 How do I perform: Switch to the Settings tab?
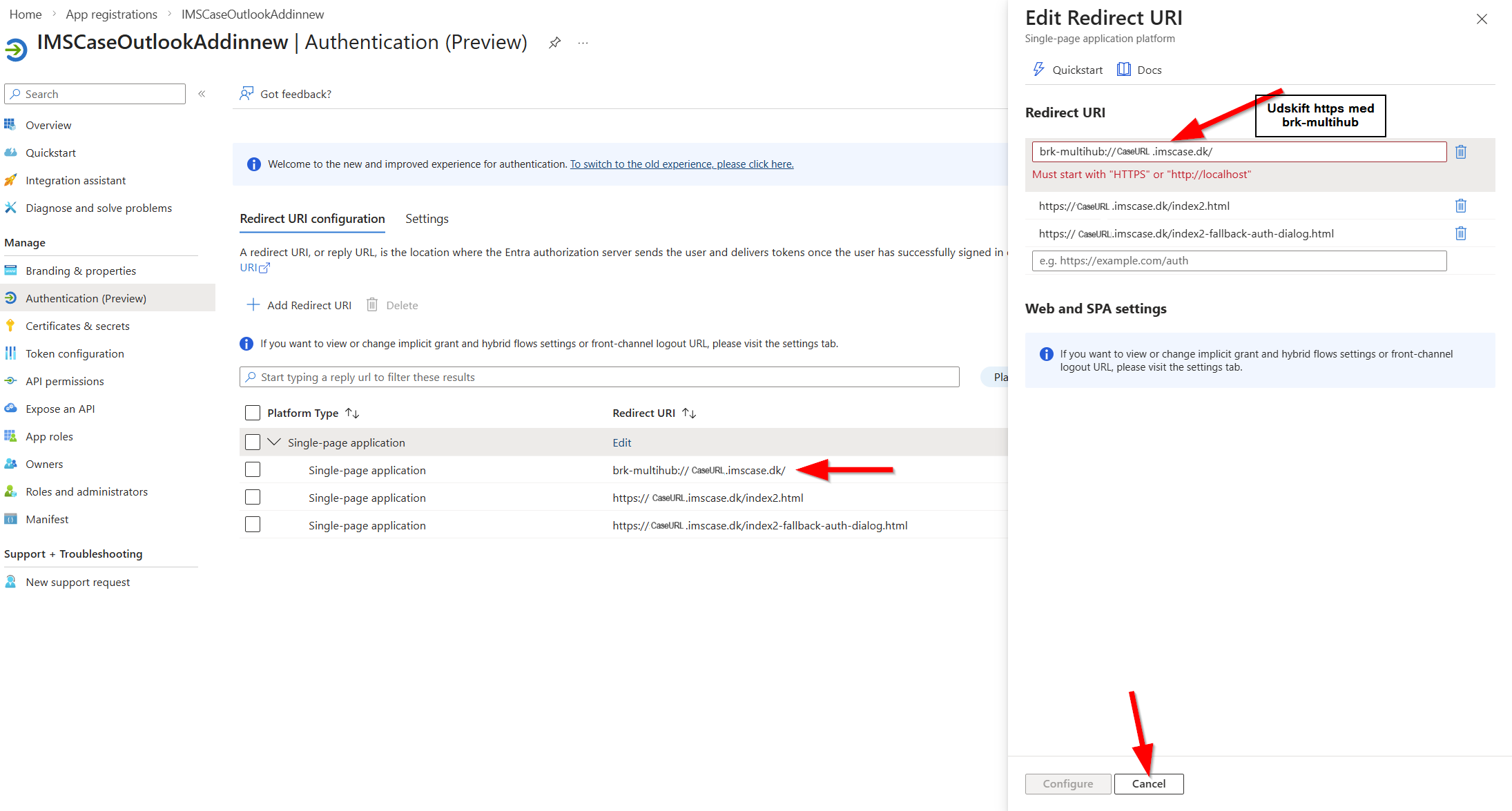coord(427,219)
